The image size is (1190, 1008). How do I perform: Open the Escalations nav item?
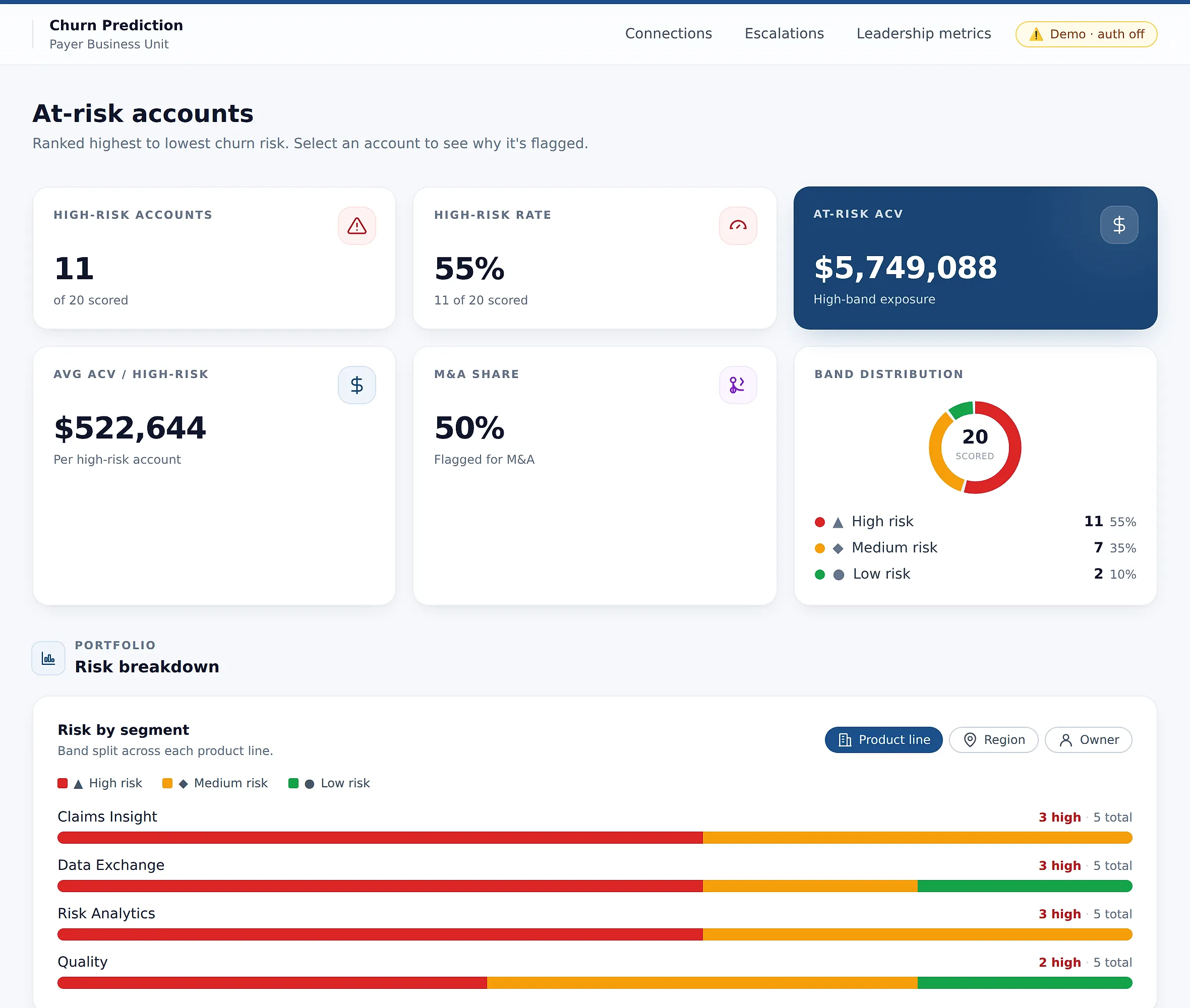pyautogui.click(x=784, y=34)
